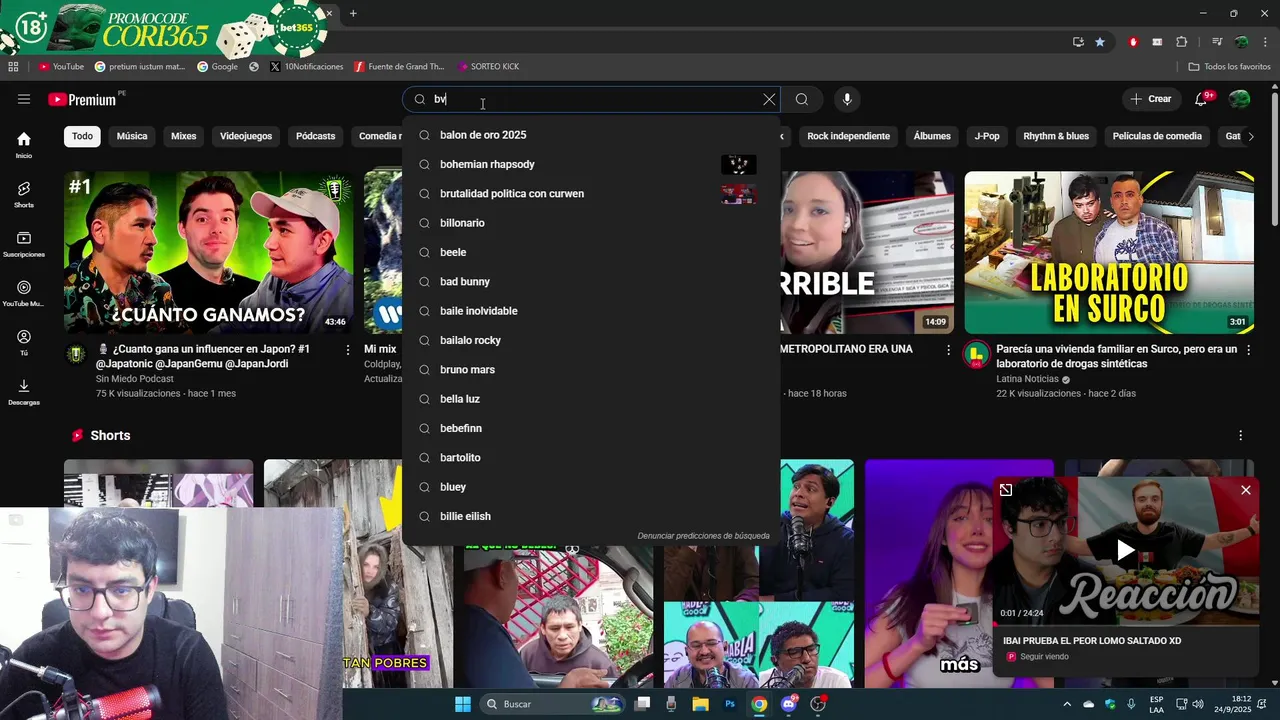The width and height of the screenshot is (1280, 720).
Task: Open File Explorer from taskbar
Action: [x=701, y=704]
